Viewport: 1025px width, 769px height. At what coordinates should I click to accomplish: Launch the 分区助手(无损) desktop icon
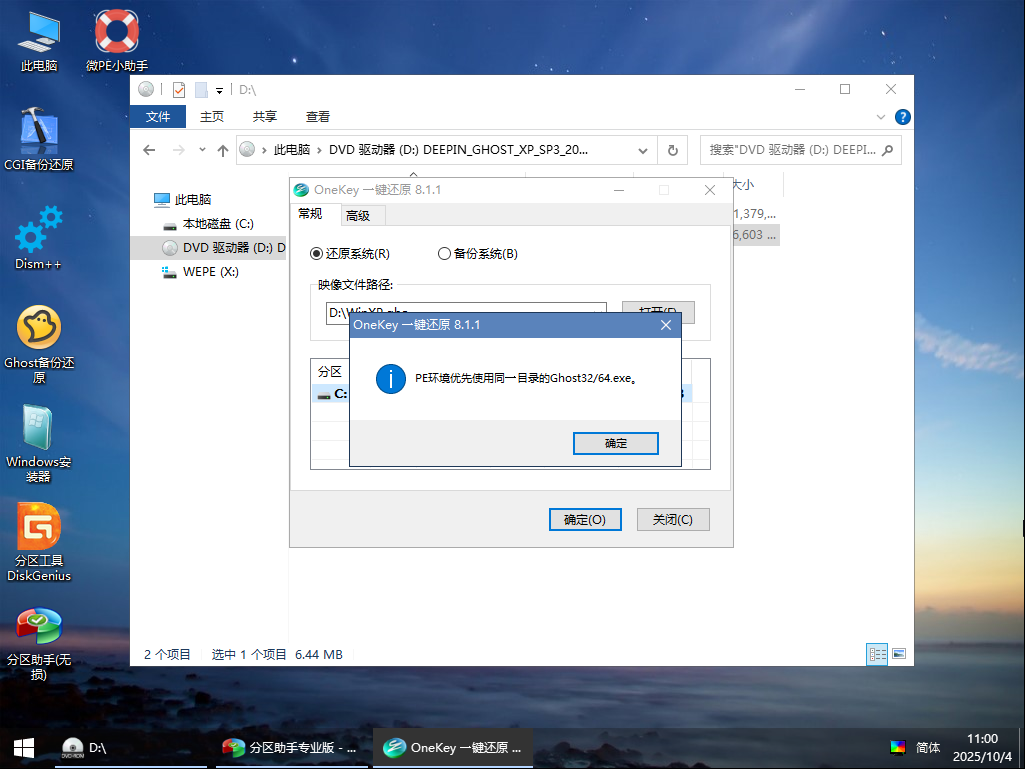point(39,643)
